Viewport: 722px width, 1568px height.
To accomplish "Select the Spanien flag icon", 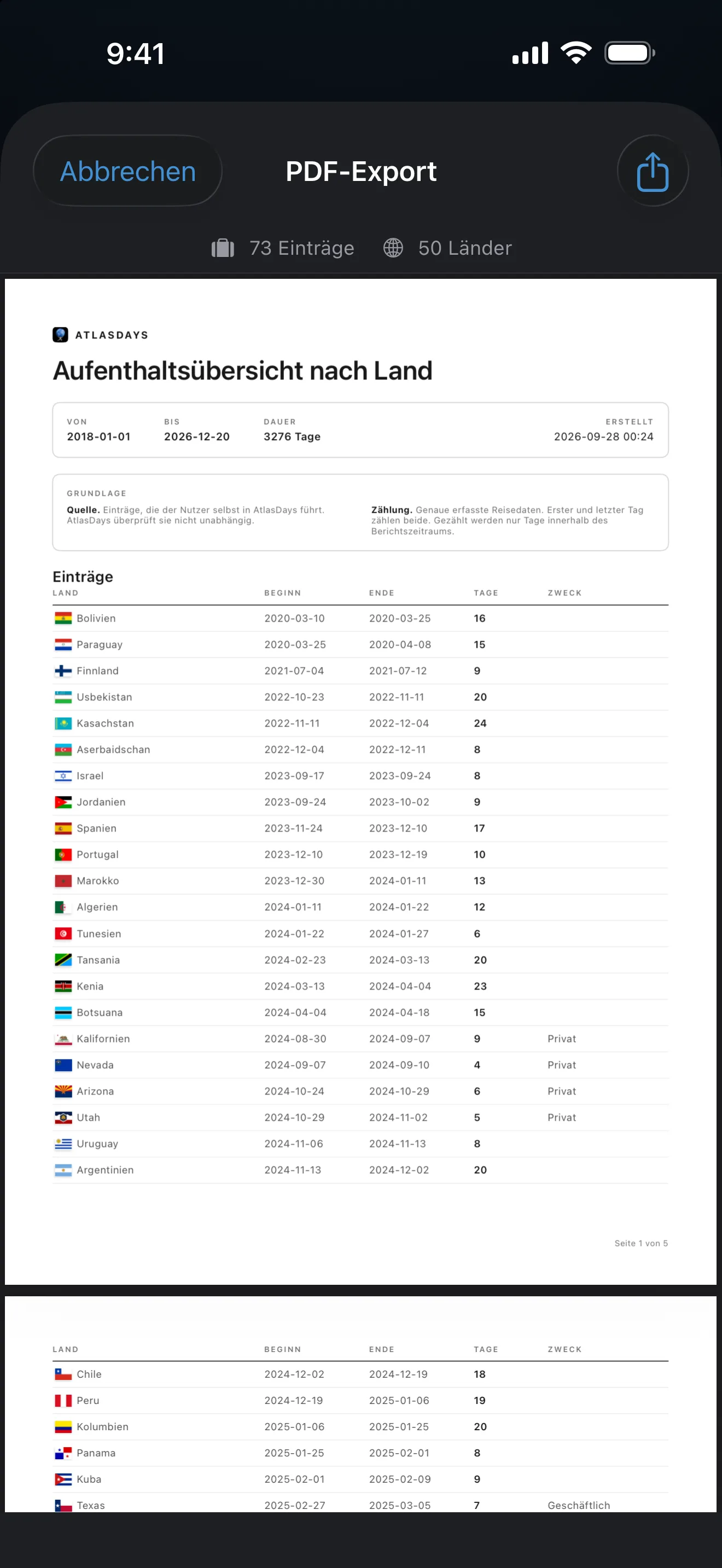I will click(x=63, y=828).
